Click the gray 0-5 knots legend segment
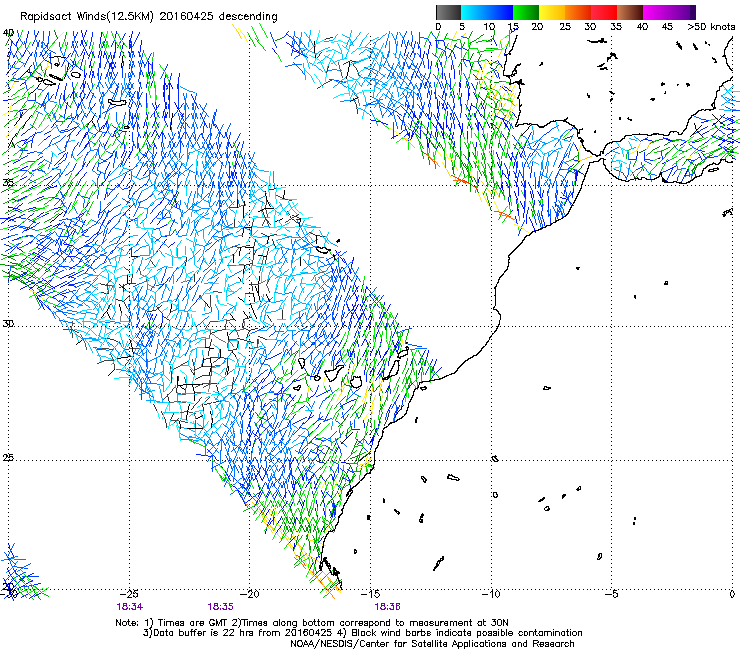 [448, 12]
